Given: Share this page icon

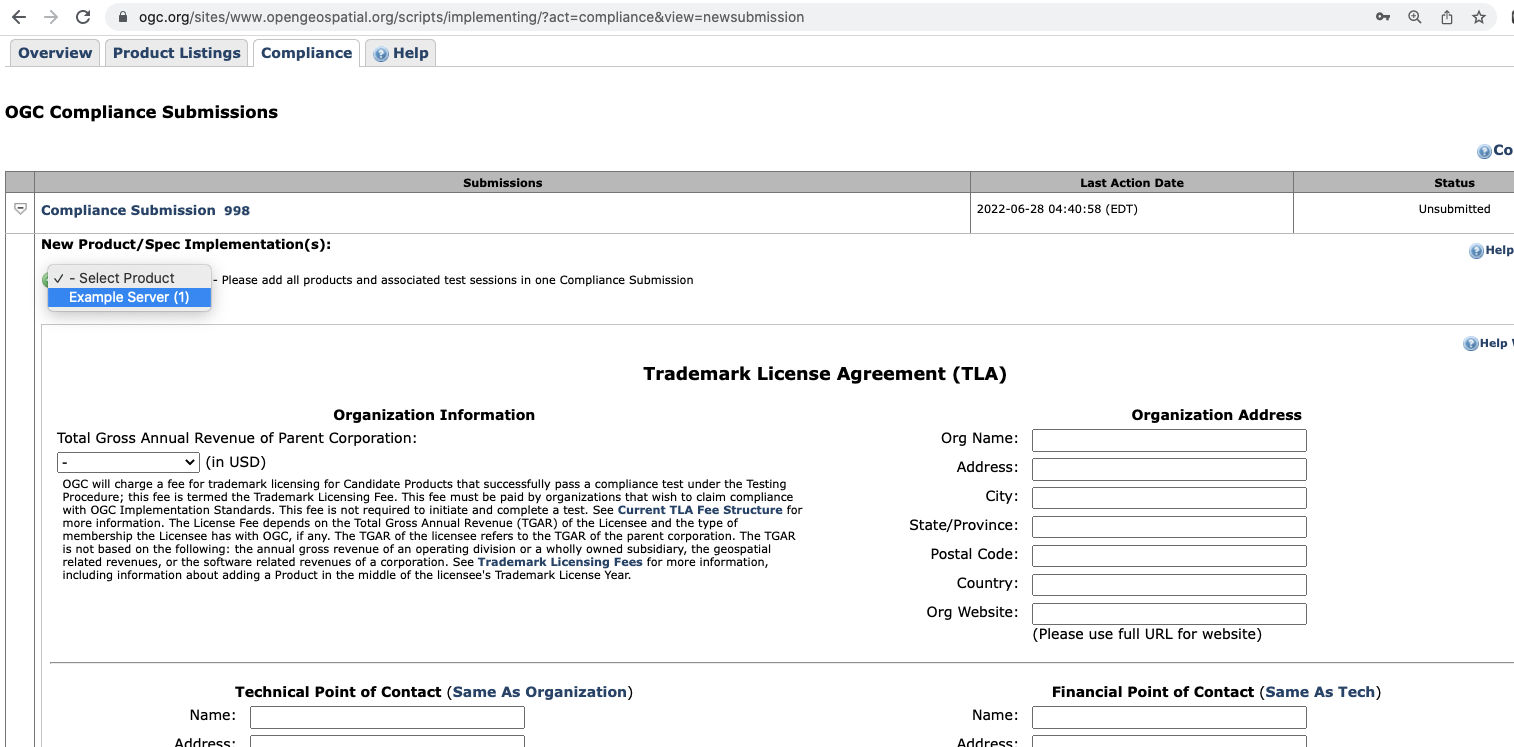Looking at the screenshot, I should click(x=1447, y=17).
